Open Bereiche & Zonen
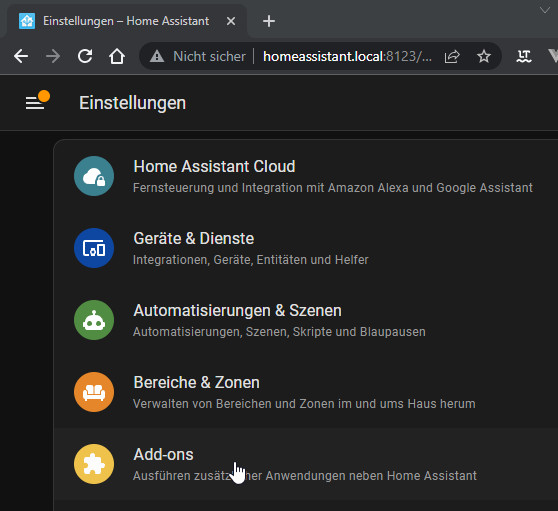Screen dimensions: 558x511 coord(306,392)
